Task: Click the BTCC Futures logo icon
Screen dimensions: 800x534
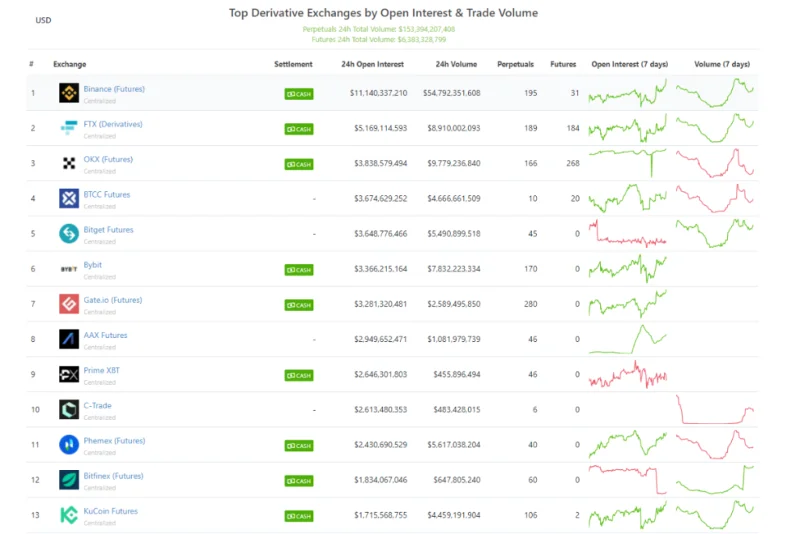Action: tap(69, 198)
